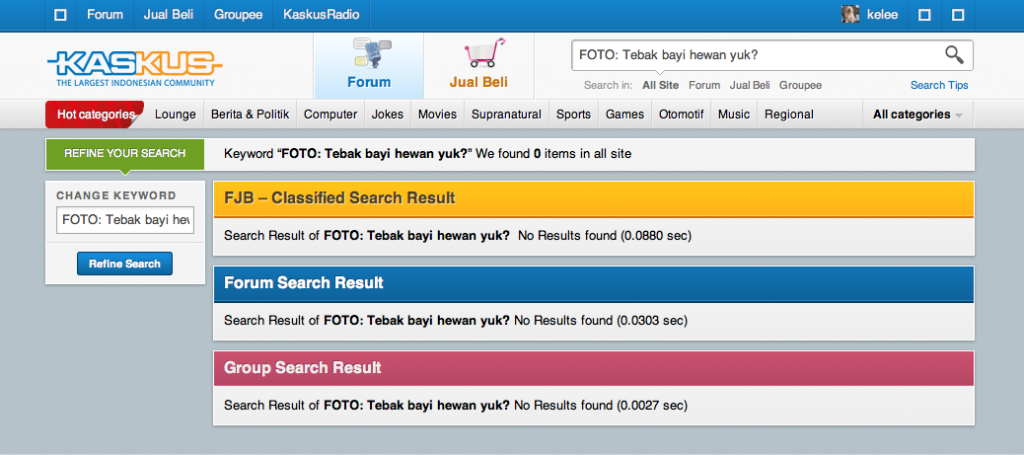This screenshot has width=1024, height=455.
Task: Go to the Lounge category
Action: pos(175,114)
